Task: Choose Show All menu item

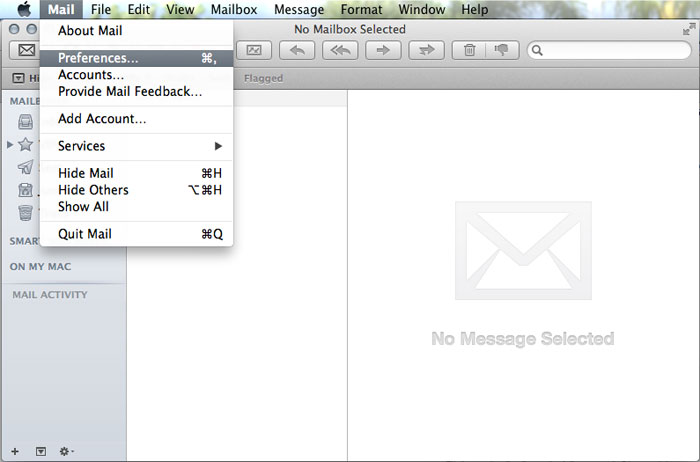Action: pos(136,207)
